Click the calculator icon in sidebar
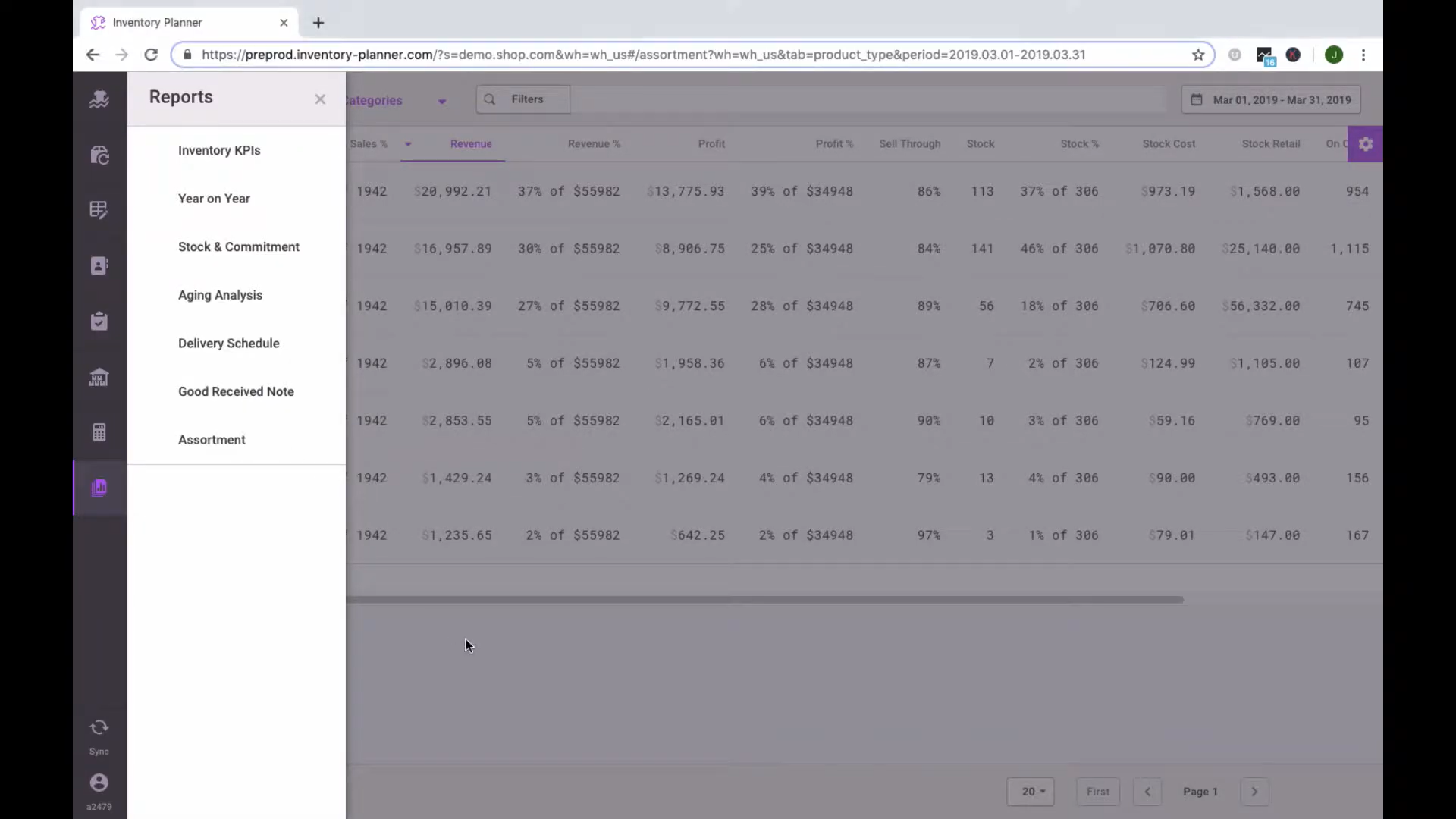This screenshot has width=1456, height=819. click(x=99, y=432)
